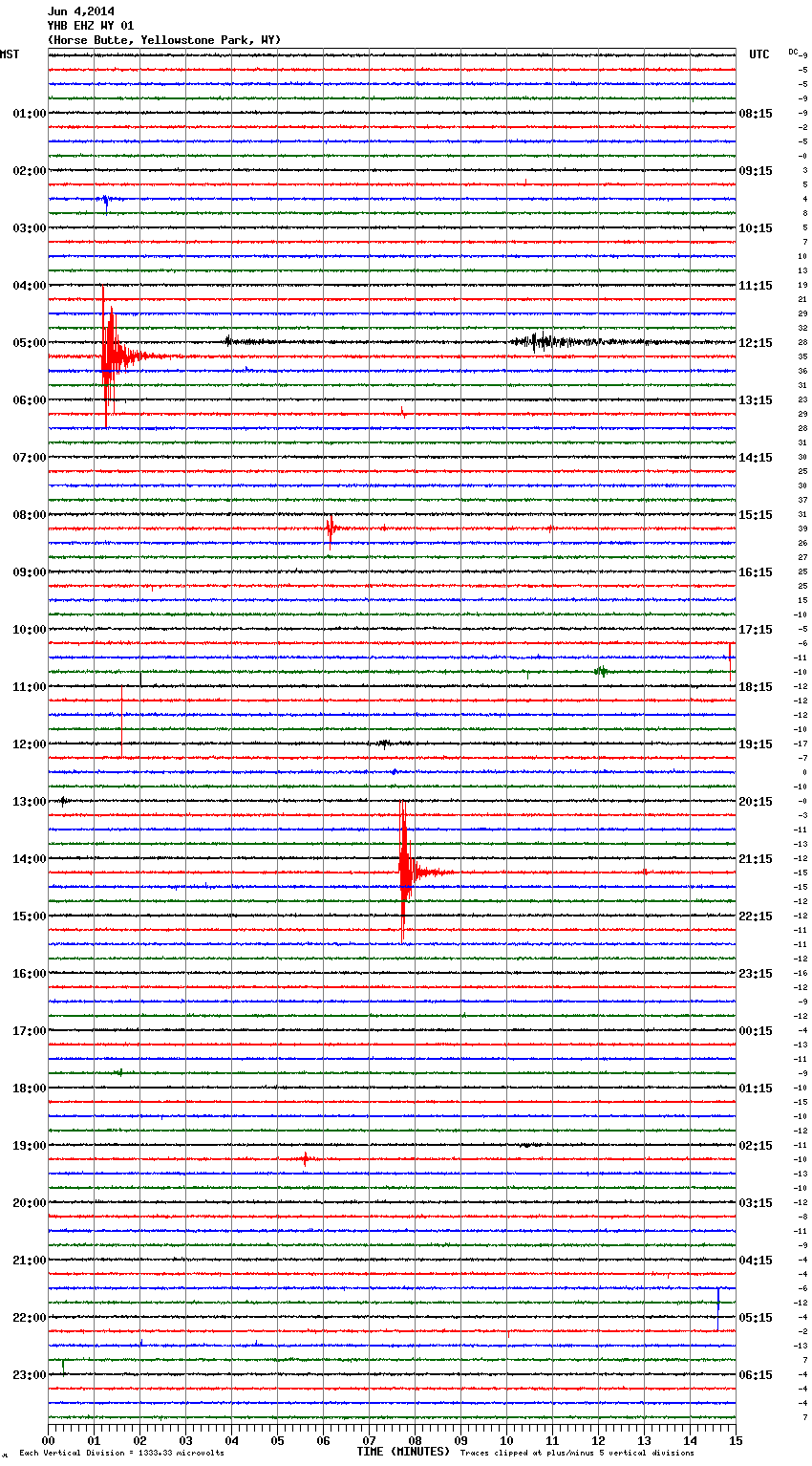The height and width of the screenshot is (1466, 812).
Task: Click the '14:15' UTC time label
Action: click(x=756, y=458)
